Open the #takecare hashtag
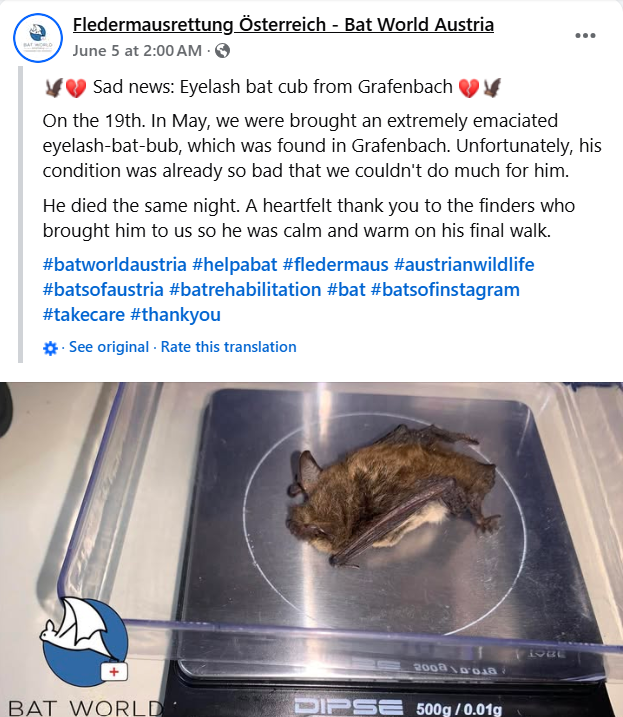 84,315
